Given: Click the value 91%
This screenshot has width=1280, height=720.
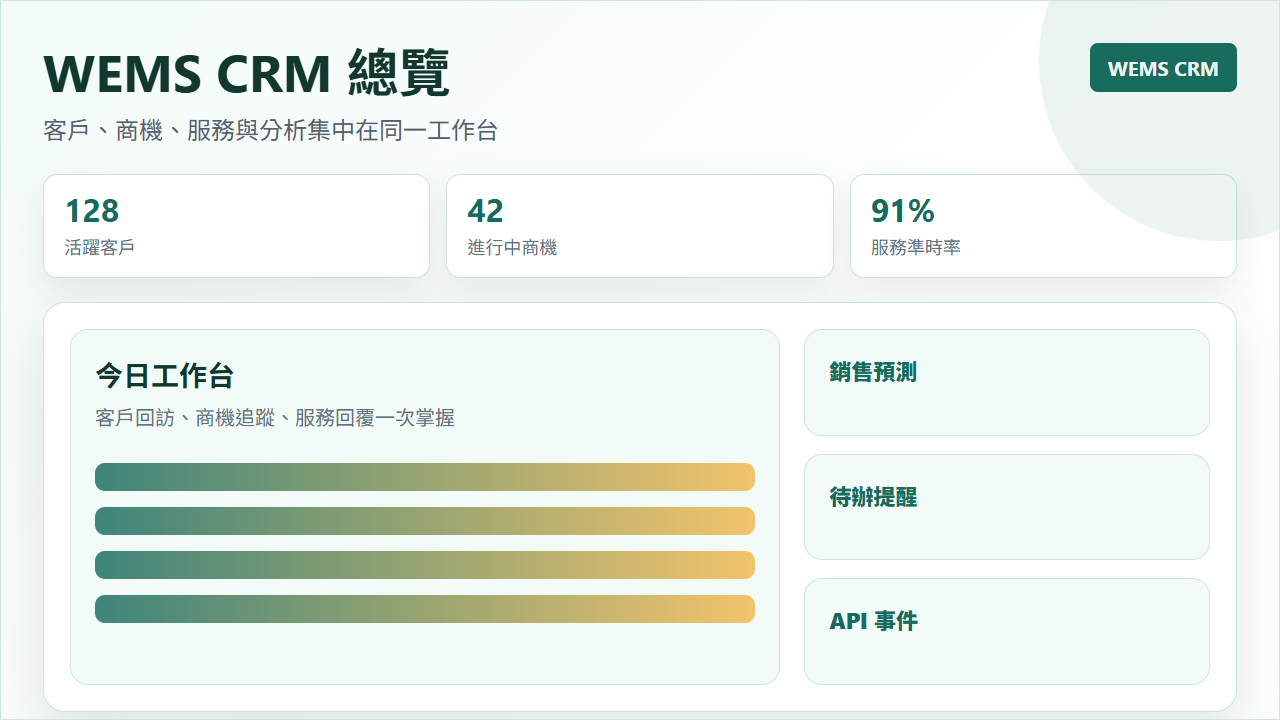Looking at the screenshot, I should (x=903, y=211).
